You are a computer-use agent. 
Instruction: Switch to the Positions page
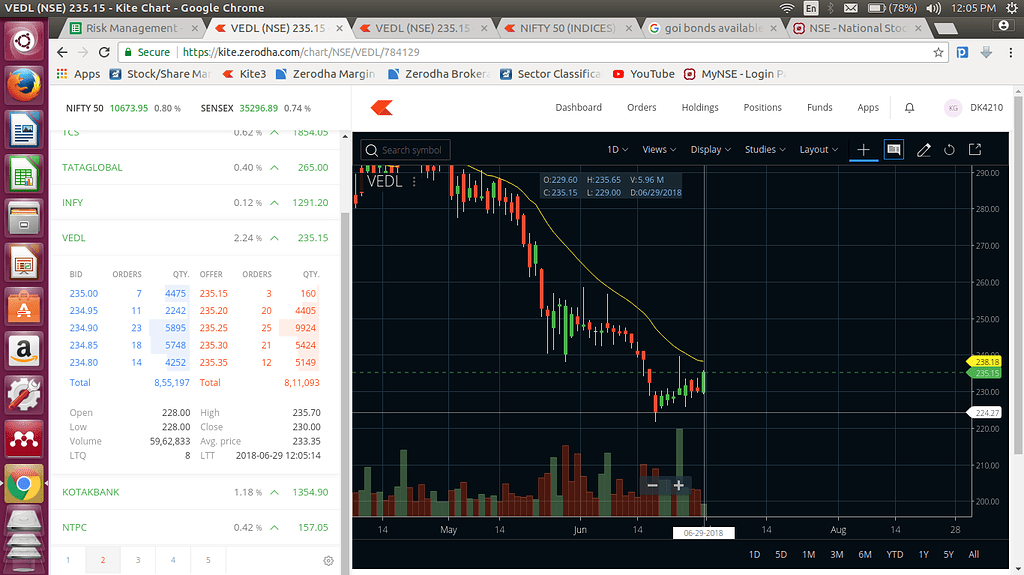coord(762,108)
